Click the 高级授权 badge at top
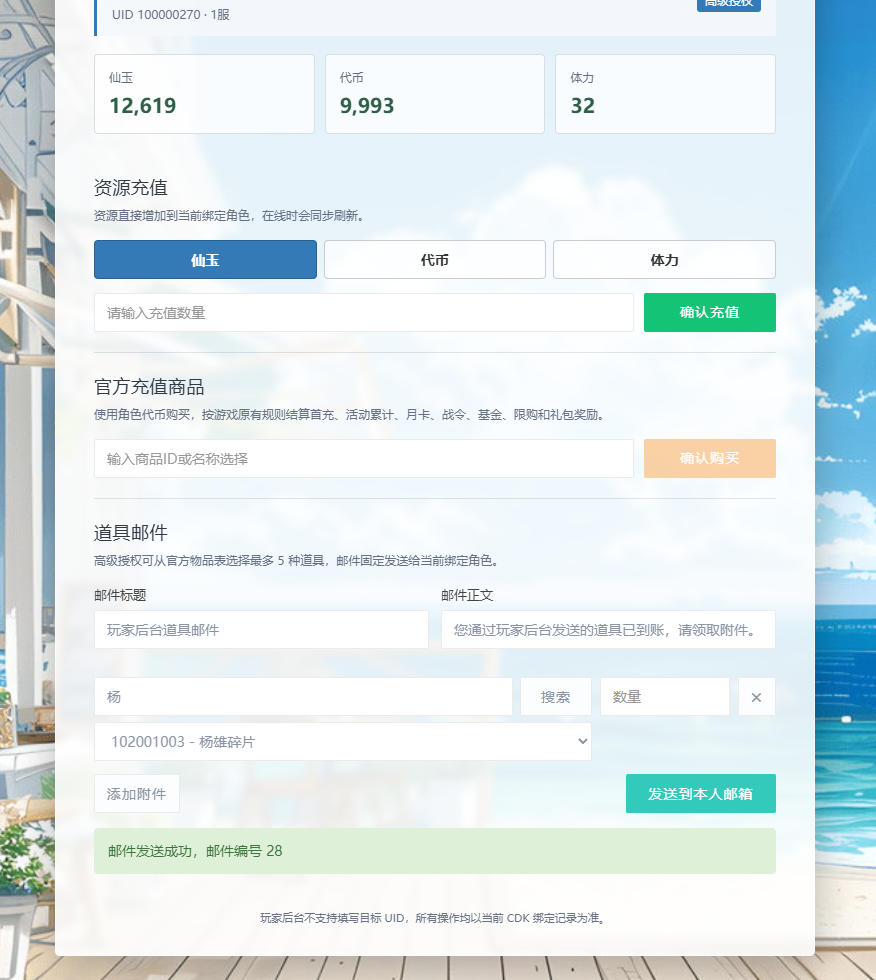 pyautogui.click(x=729, y=4)
